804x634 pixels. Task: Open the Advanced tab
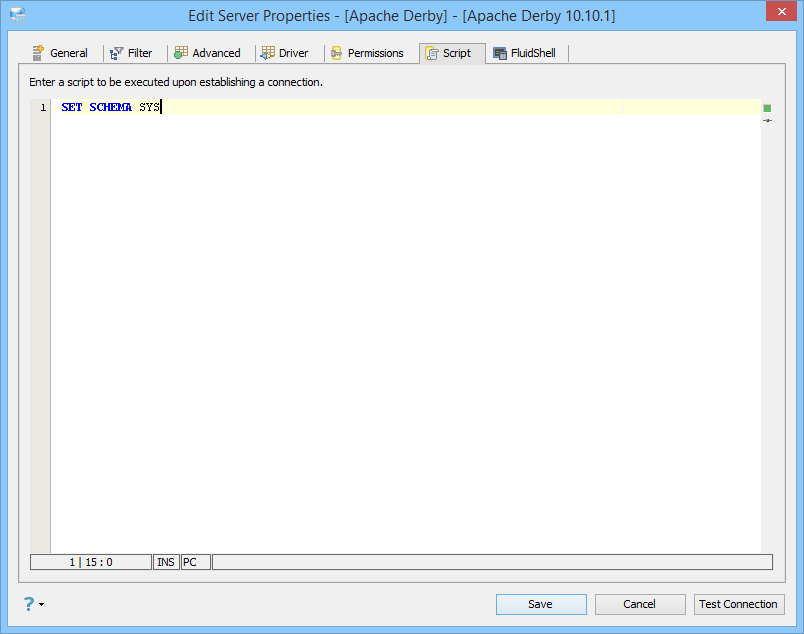[x=208, y=53]
